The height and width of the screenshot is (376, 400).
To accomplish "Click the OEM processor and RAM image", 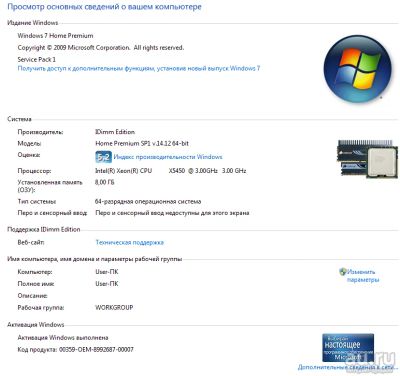I will pyautogui.click(x=368, y=159).
